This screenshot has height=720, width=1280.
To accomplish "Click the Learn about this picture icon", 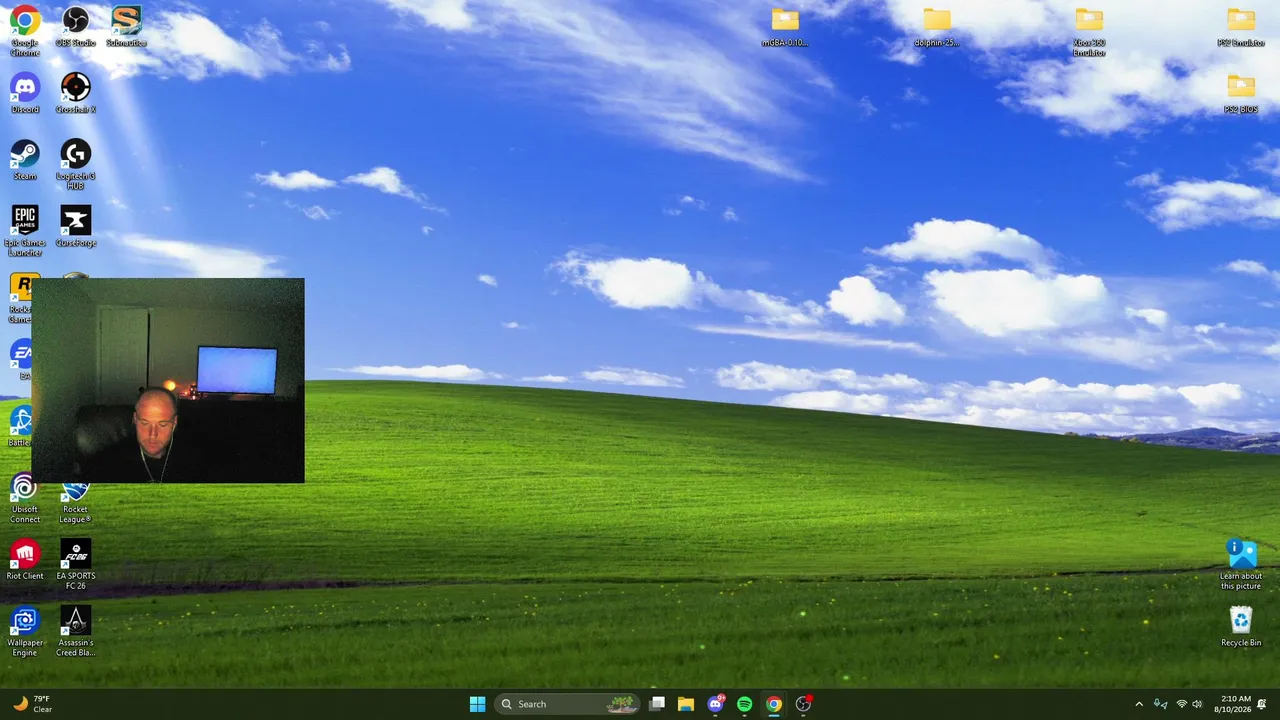I will coord(1241,565).
